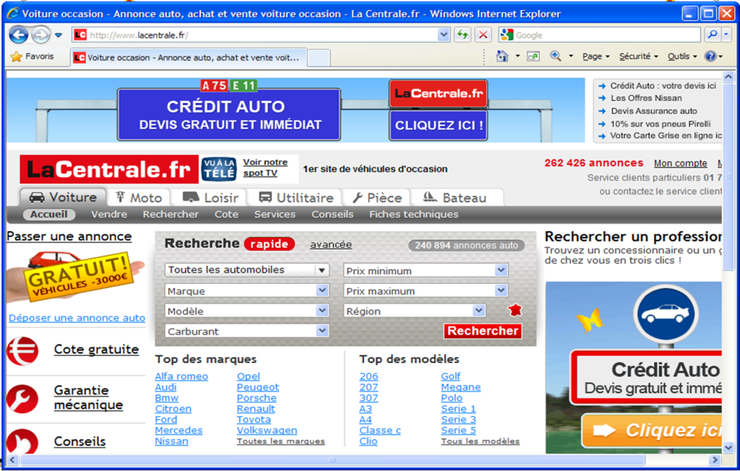Click the Les Offres Nissan link
The height and width of the screenshot is (471, 740).
(646, 98)
